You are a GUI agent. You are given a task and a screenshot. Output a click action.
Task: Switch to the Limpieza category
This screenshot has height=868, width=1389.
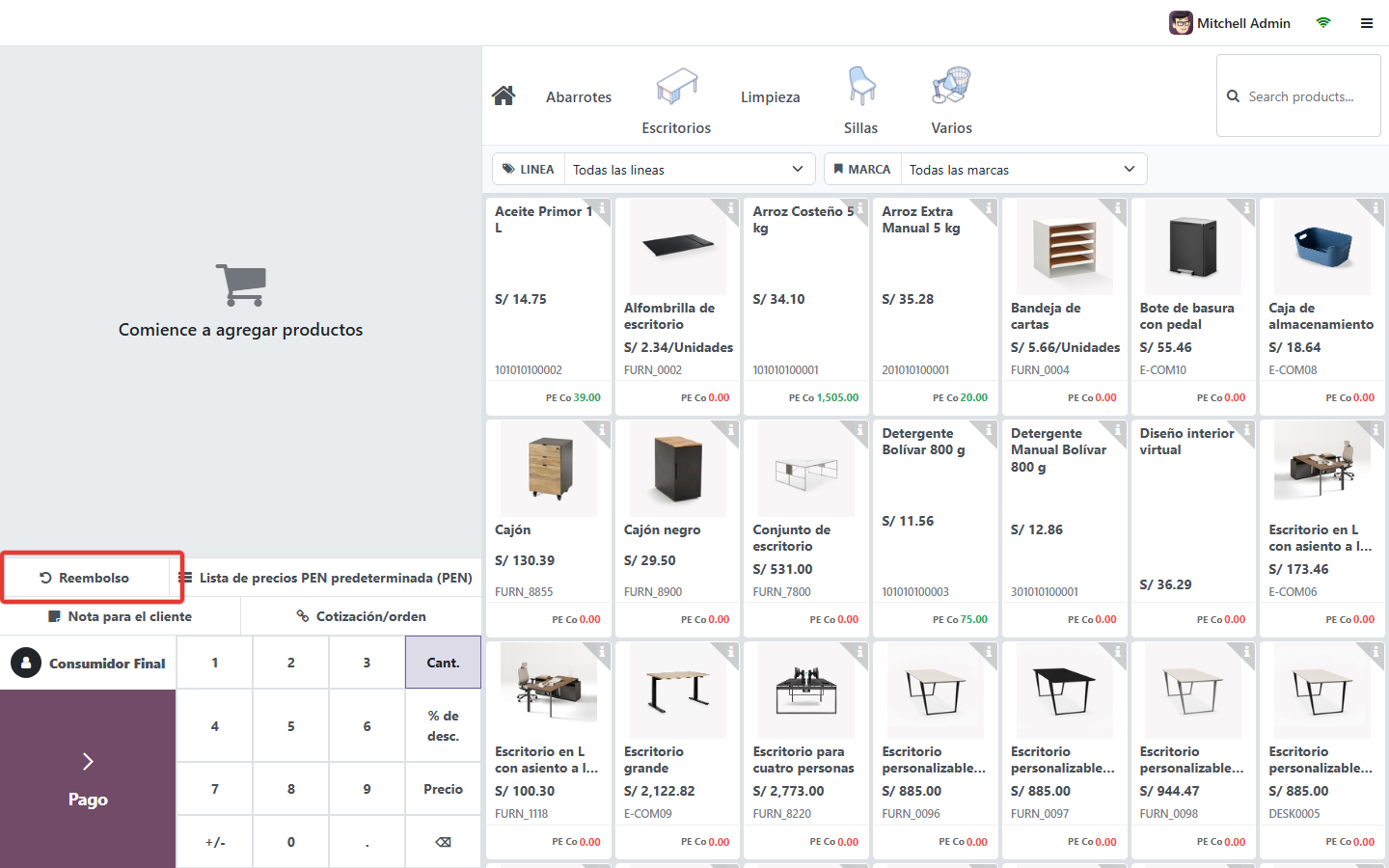(770, 96)
